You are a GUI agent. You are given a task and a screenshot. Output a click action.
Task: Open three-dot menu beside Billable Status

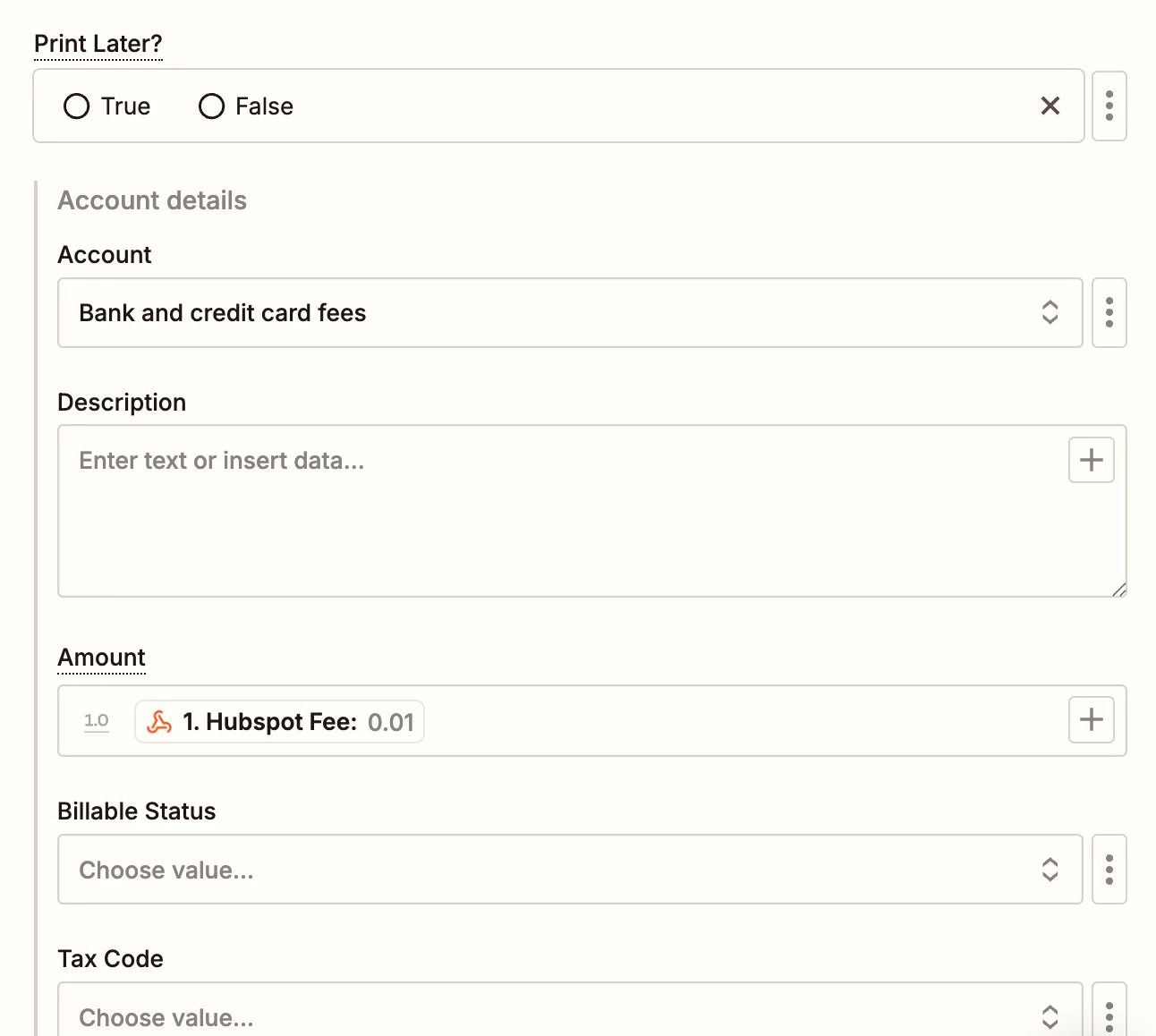click(x=1109, y=870)
